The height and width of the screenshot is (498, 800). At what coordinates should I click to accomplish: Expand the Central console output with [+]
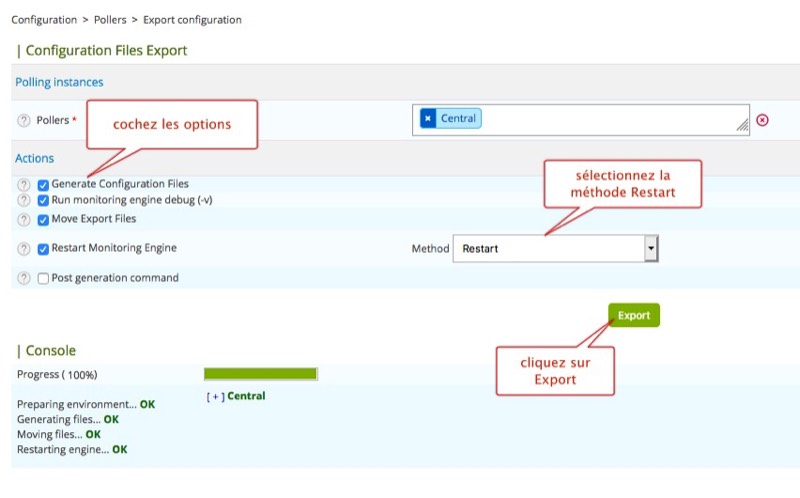(215, 396)
